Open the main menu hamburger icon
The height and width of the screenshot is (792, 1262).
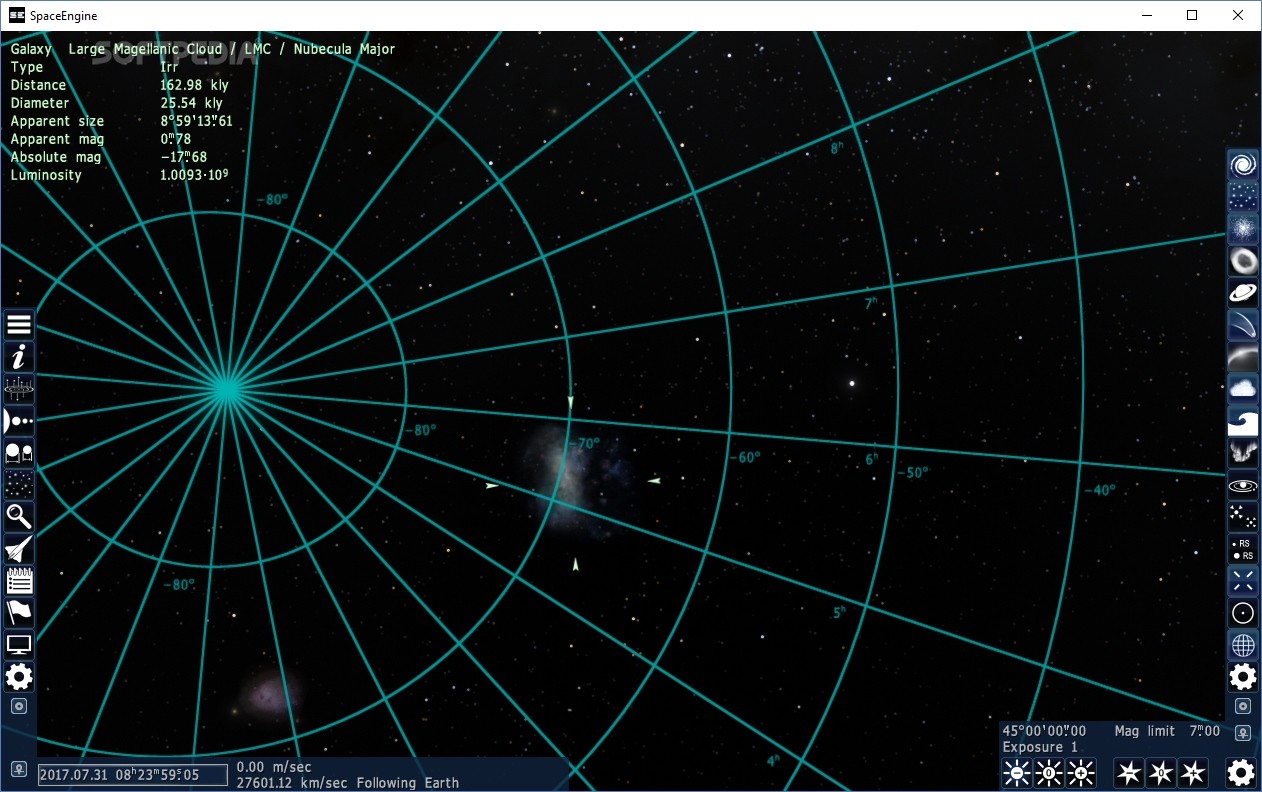[19, 325]
